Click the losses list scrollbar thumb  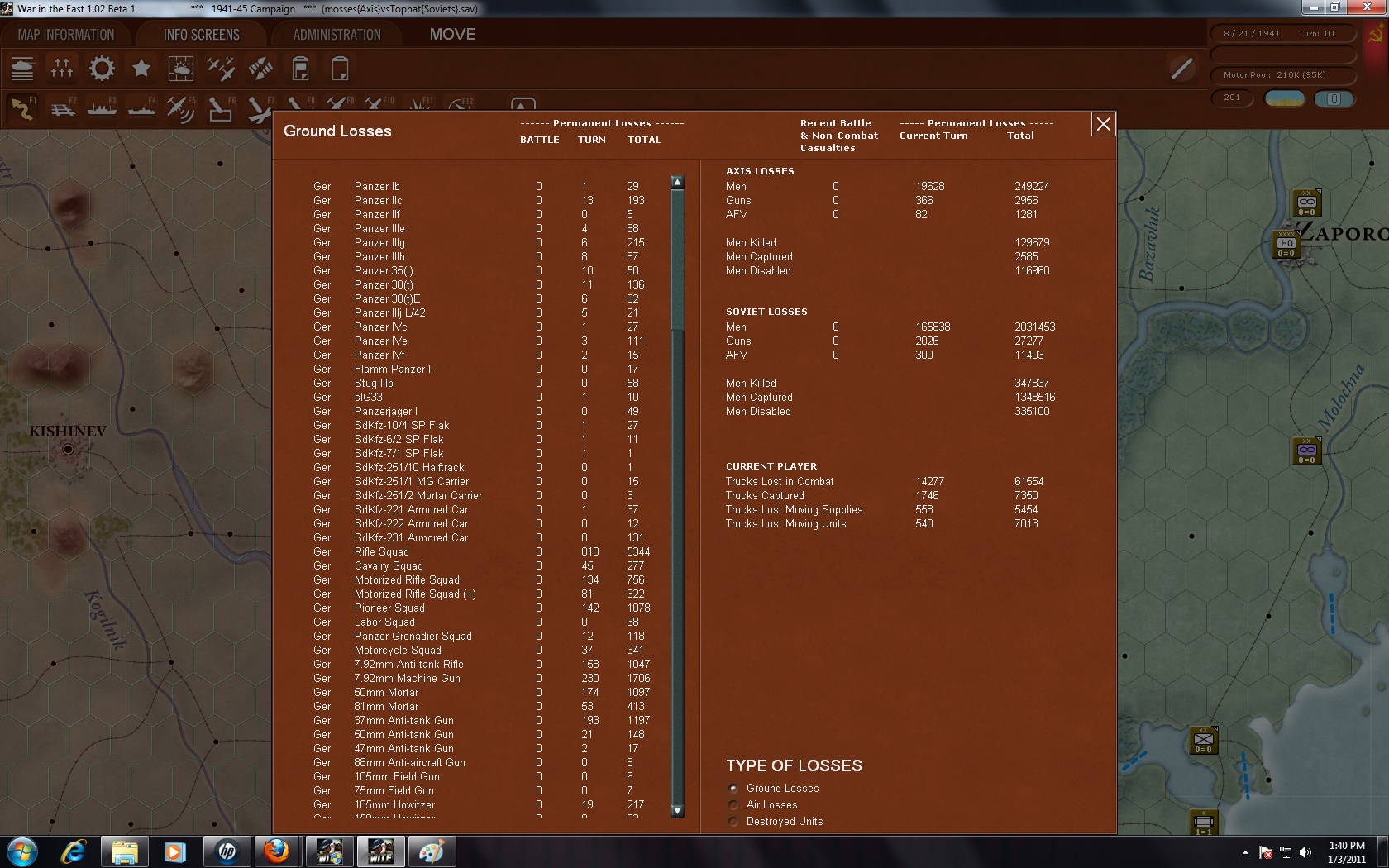pyautogui.click(x=677, y=260)
